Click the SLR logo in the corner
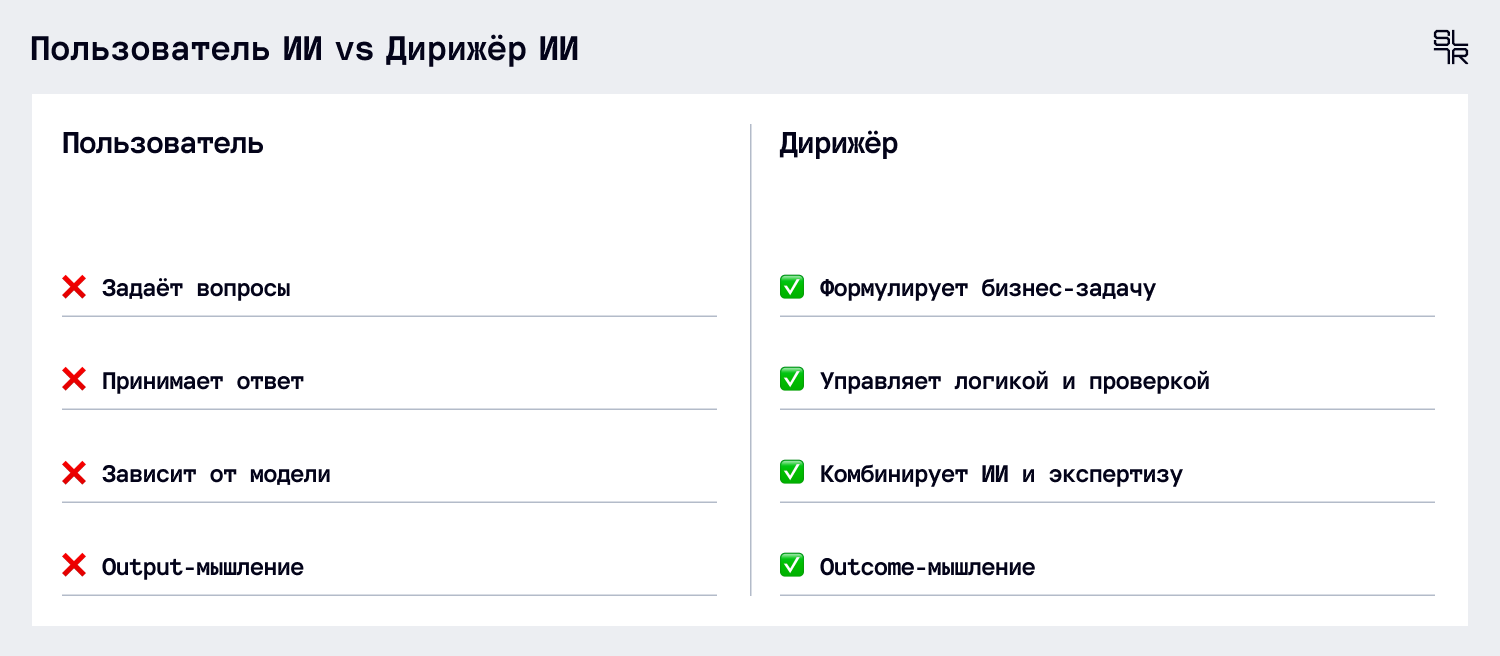This screenshot has width=1500, height=656. click(x=1450, y=48)
